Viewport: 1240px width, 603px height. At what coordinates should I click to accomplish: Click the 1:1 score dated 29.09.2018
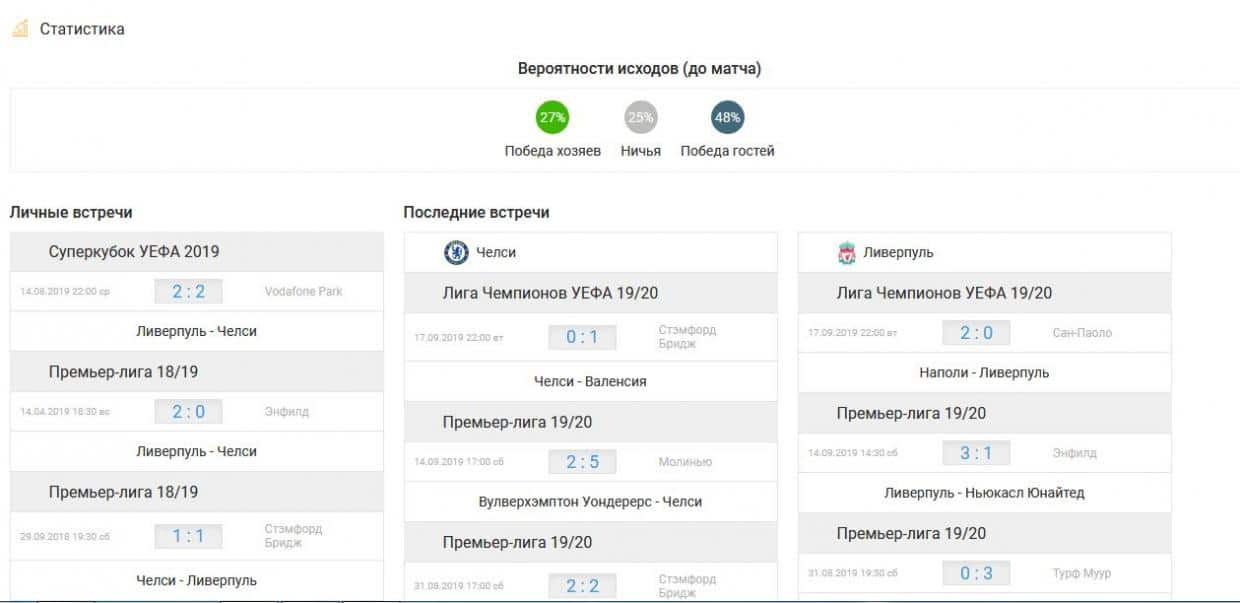188,536
